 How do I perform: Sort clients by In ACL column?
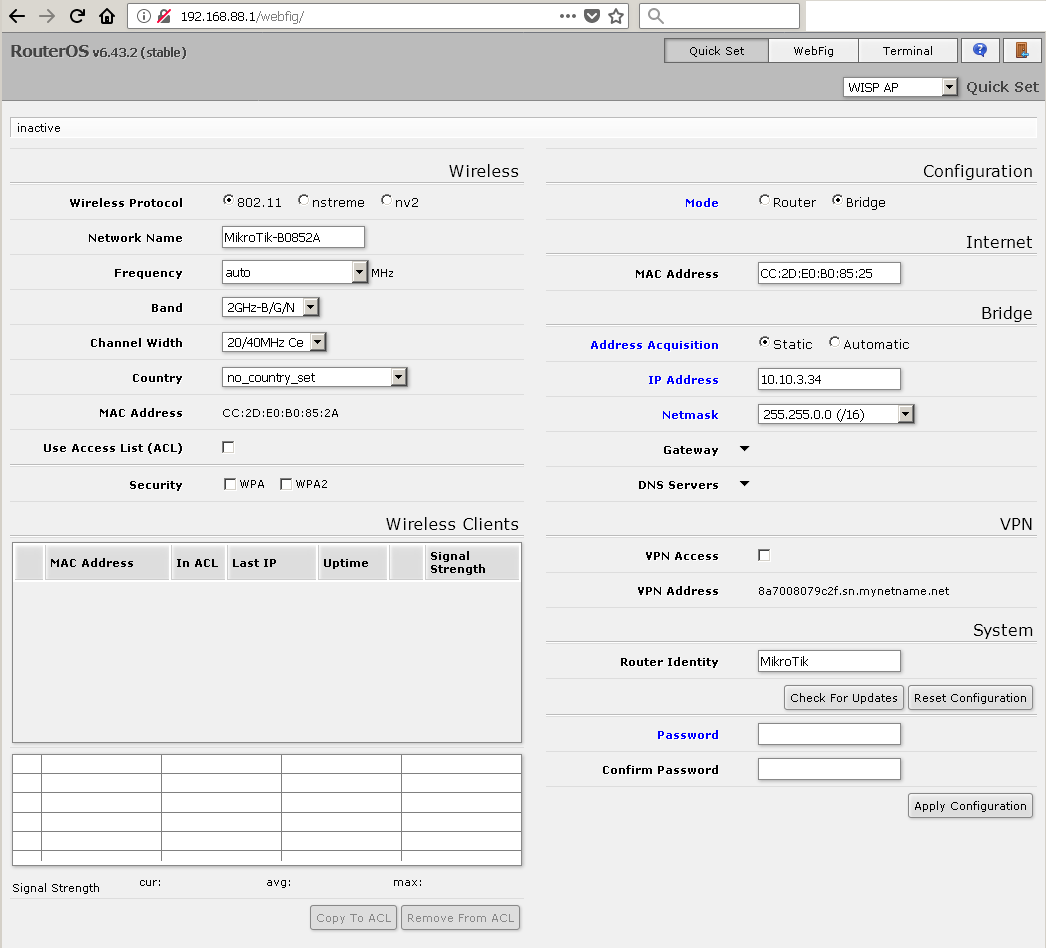coord(198,562)
